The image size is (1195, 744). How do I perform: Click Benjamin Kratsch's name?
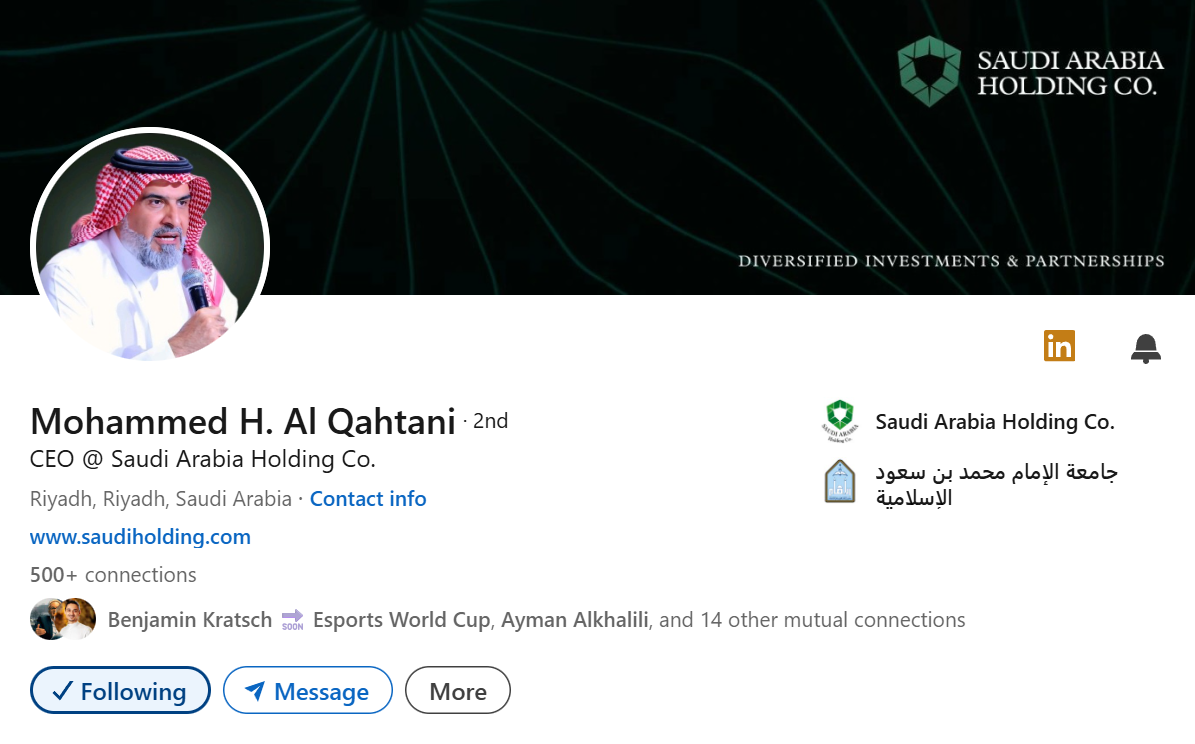click(189, 619)
